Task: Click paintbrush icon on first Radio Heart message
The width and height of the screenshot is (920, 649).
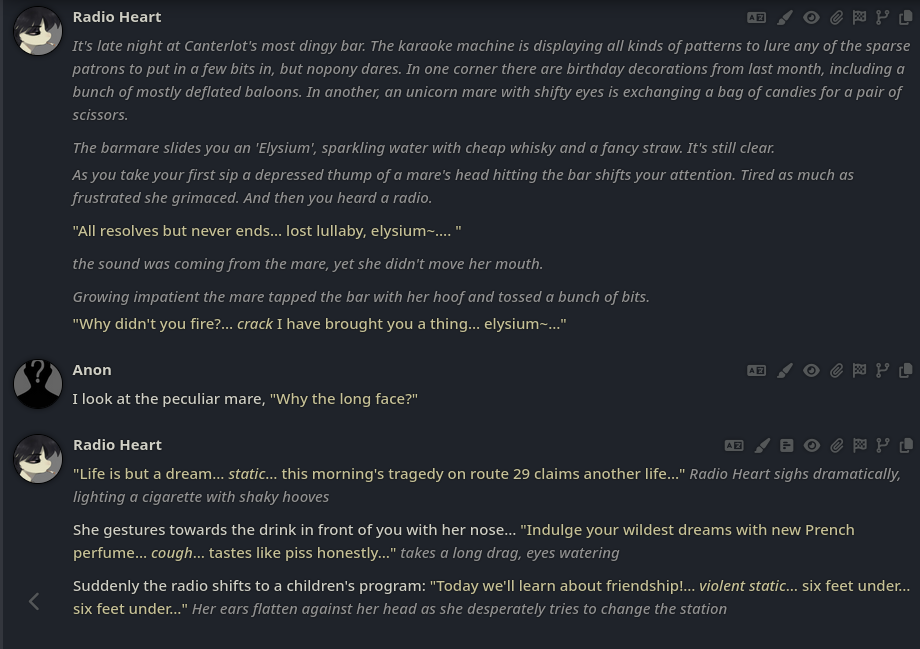Action: pos(785,17)
